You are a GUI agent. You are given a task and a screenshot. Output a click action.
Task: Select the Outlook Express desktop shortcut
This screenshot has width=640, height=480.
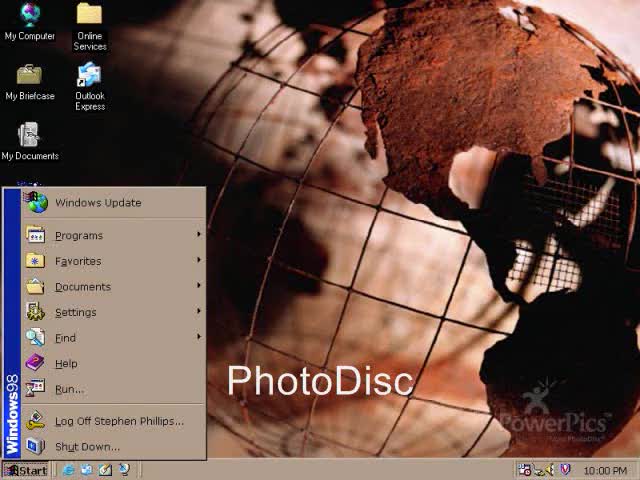pos(90,86)
